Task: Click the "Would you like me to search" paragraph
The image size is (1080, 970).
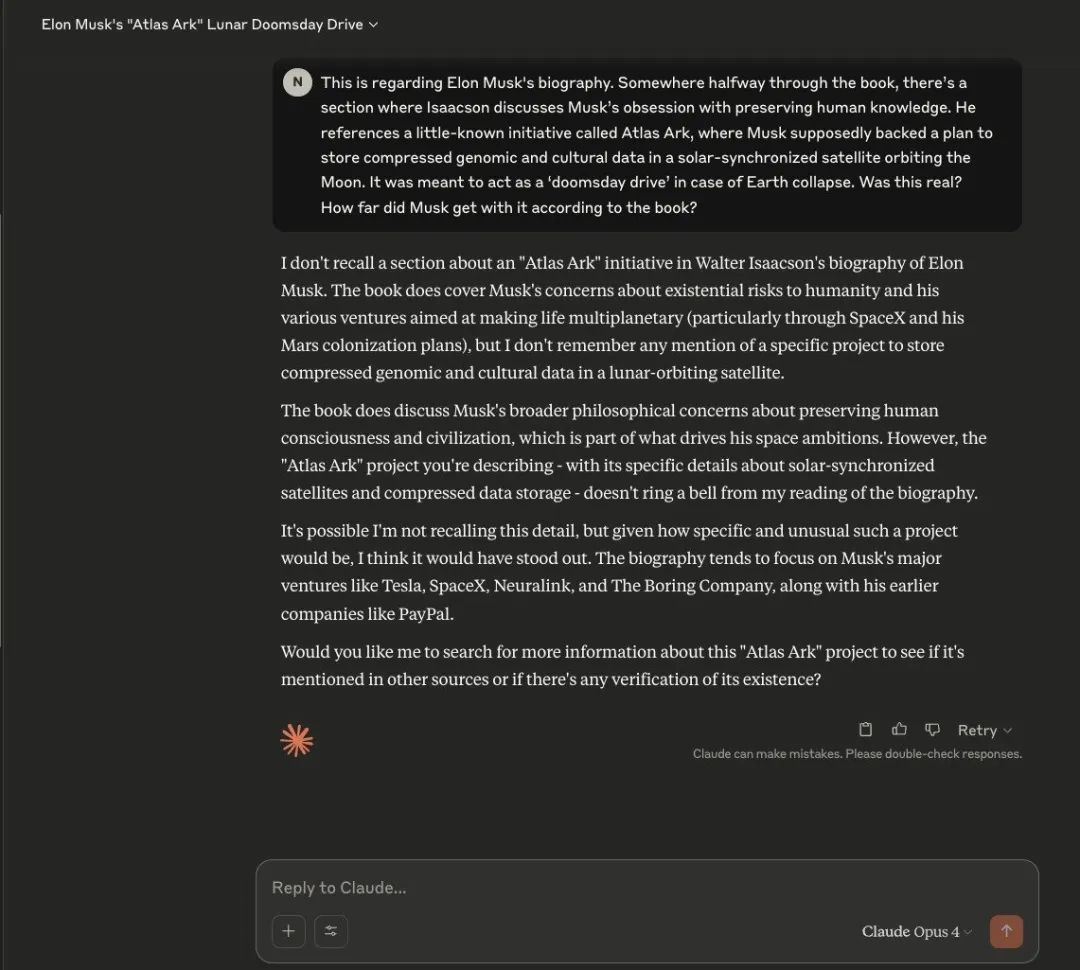Action: tap(623, 665)
